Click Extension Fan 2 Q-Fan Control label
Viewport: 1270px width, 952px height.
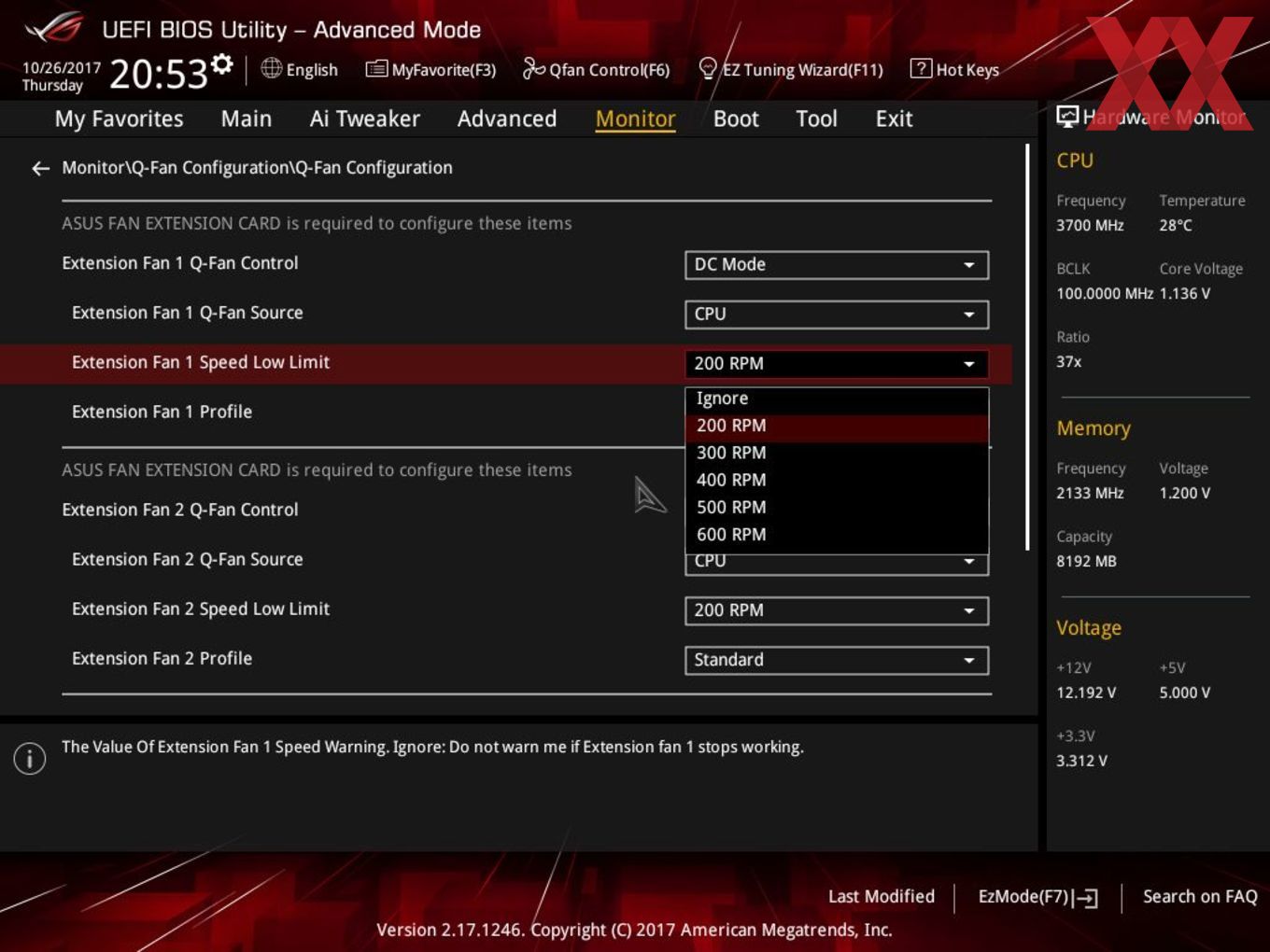[180, 510]
